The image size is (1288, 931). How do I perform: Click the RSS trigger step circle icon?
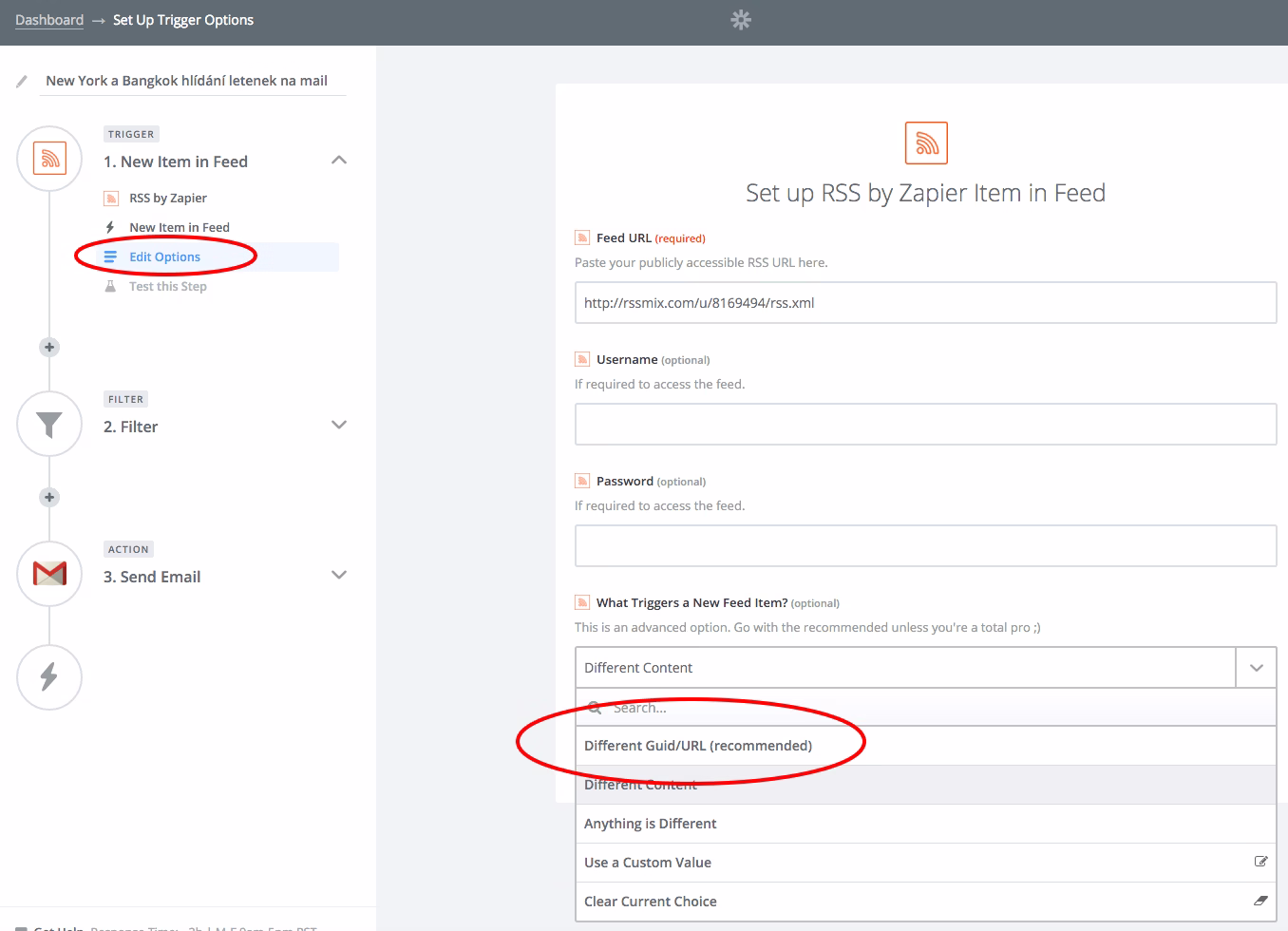click(49, 159)
